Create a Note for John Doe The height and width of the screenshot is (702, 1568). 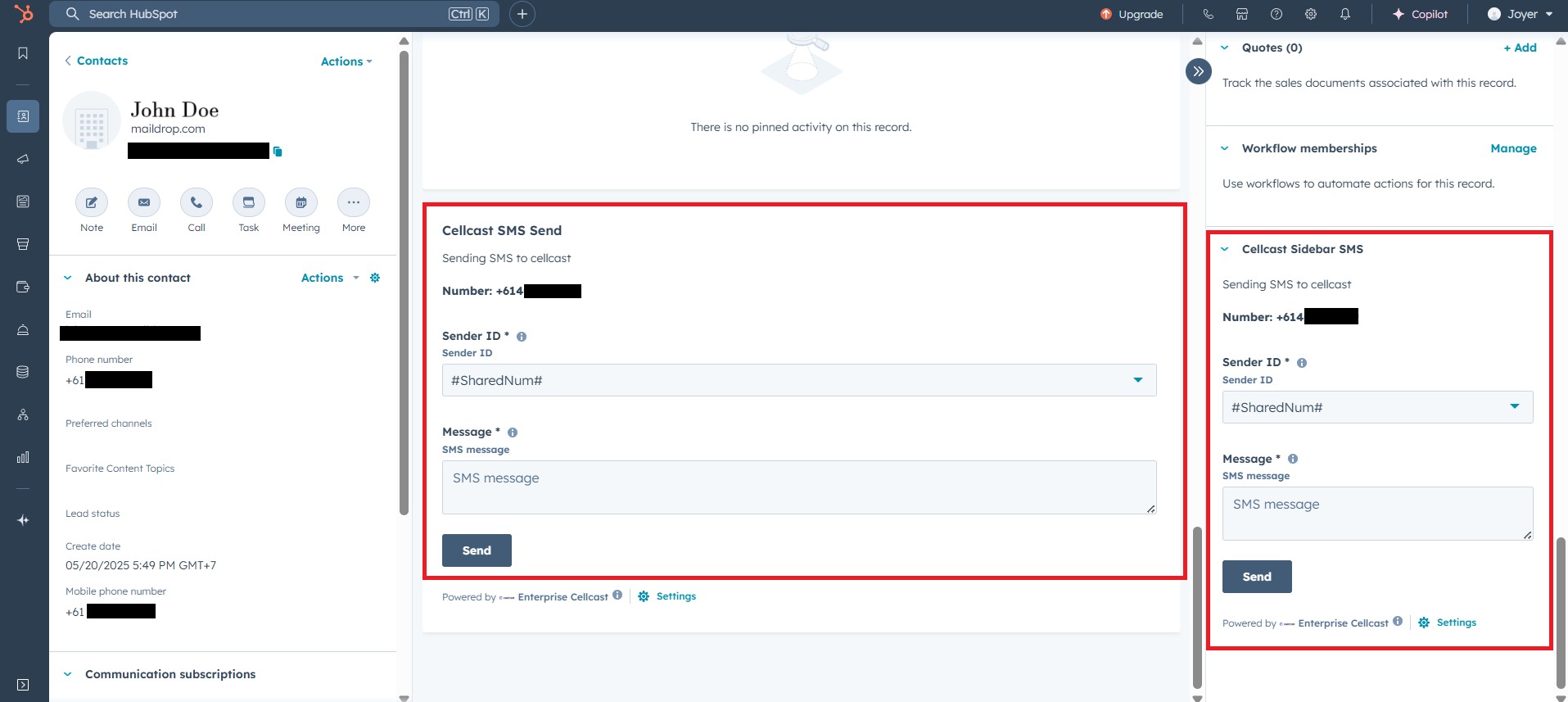click(92, 202)
